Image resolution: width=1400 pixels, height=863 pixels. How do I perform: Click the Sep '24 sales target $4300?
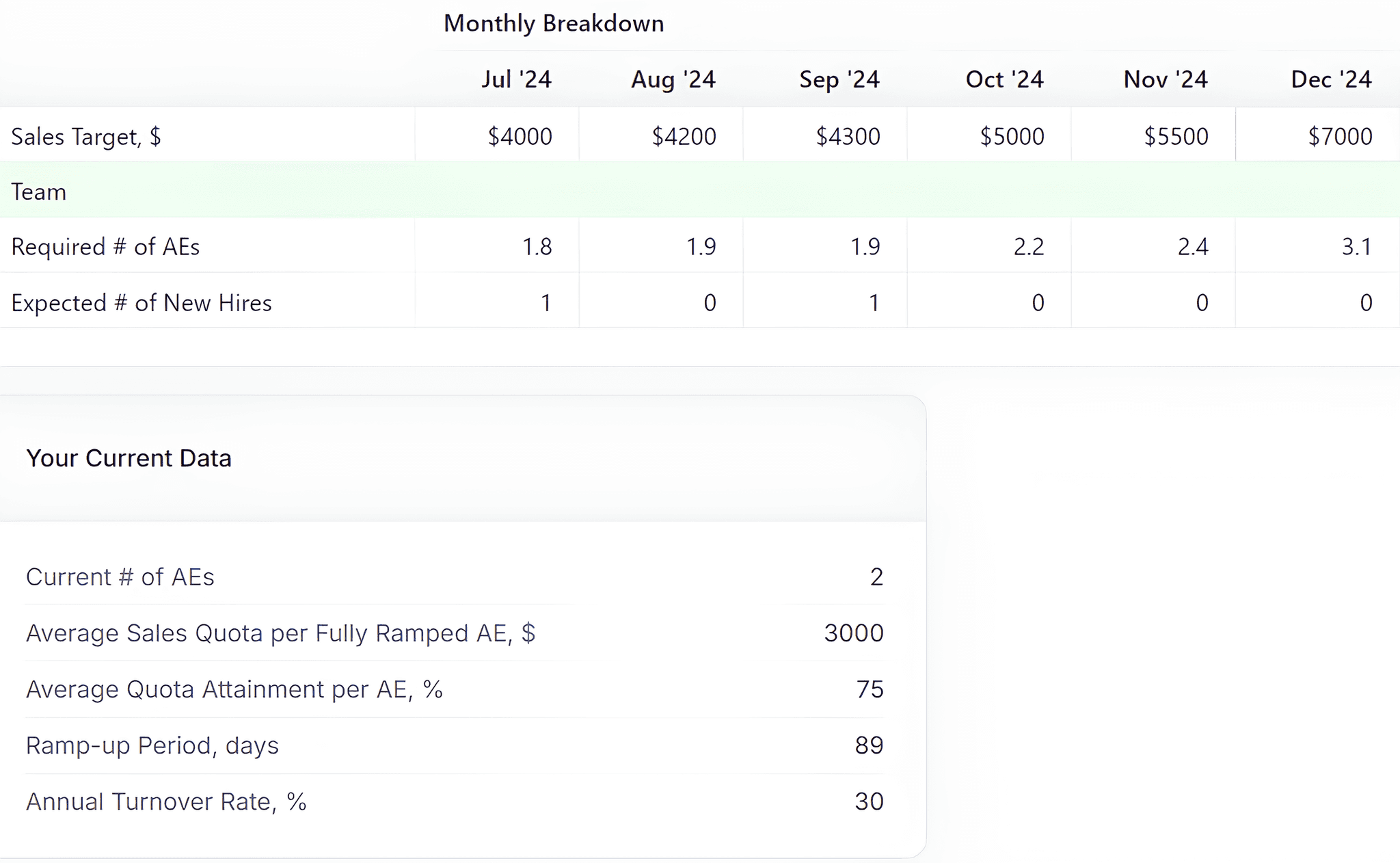pos(847,137)
